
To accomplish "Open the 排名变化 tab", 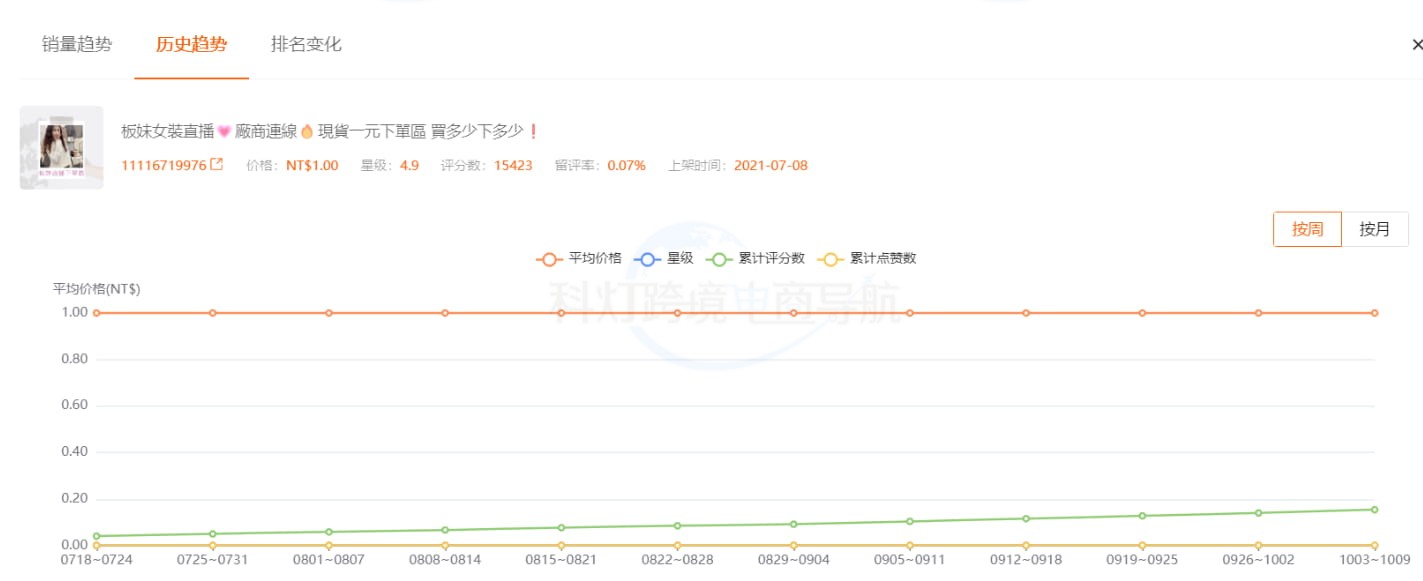I will (x=305, y=44).
